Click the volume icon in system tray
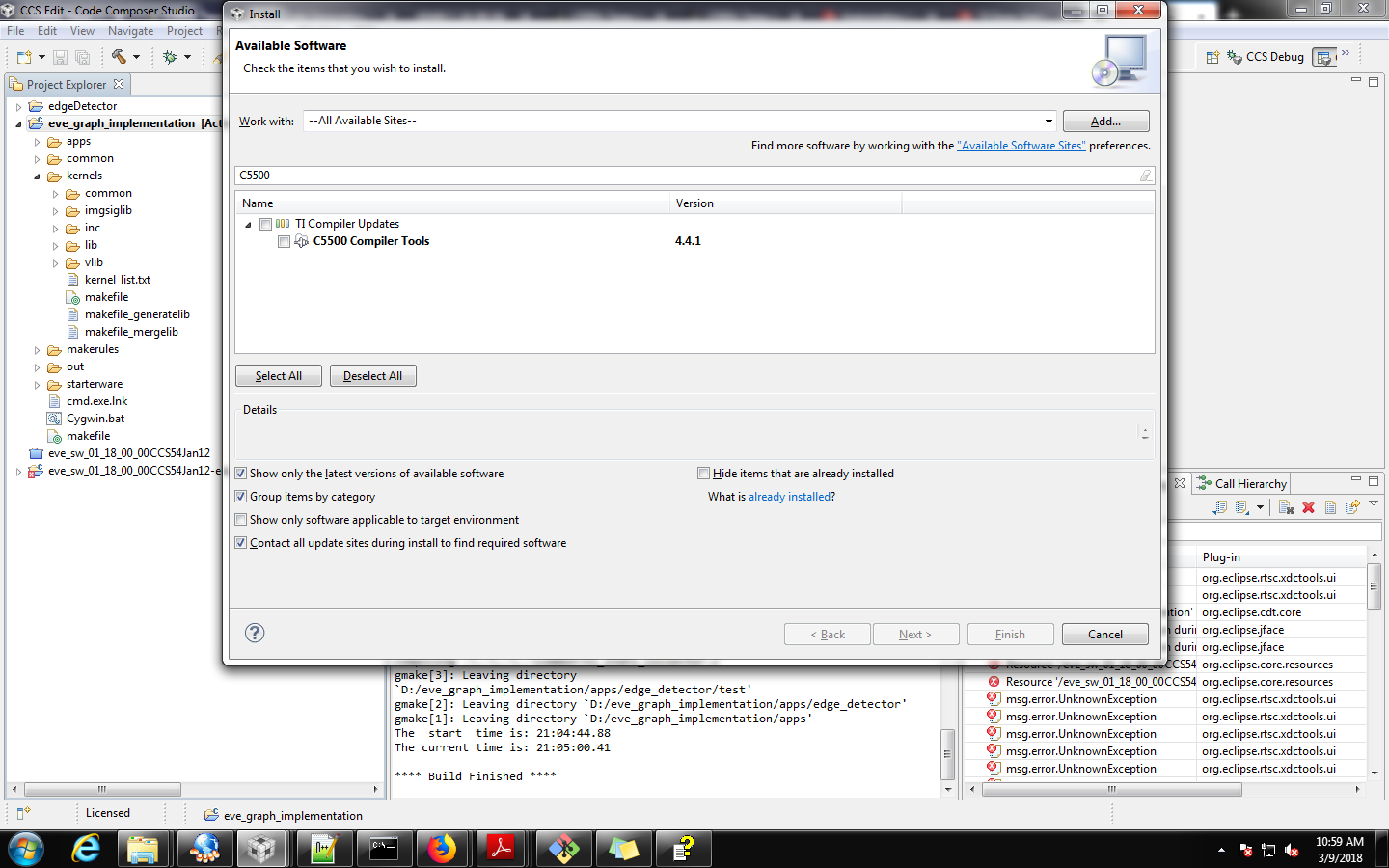Screen dimensions: 1389x868 [1292, 850]
